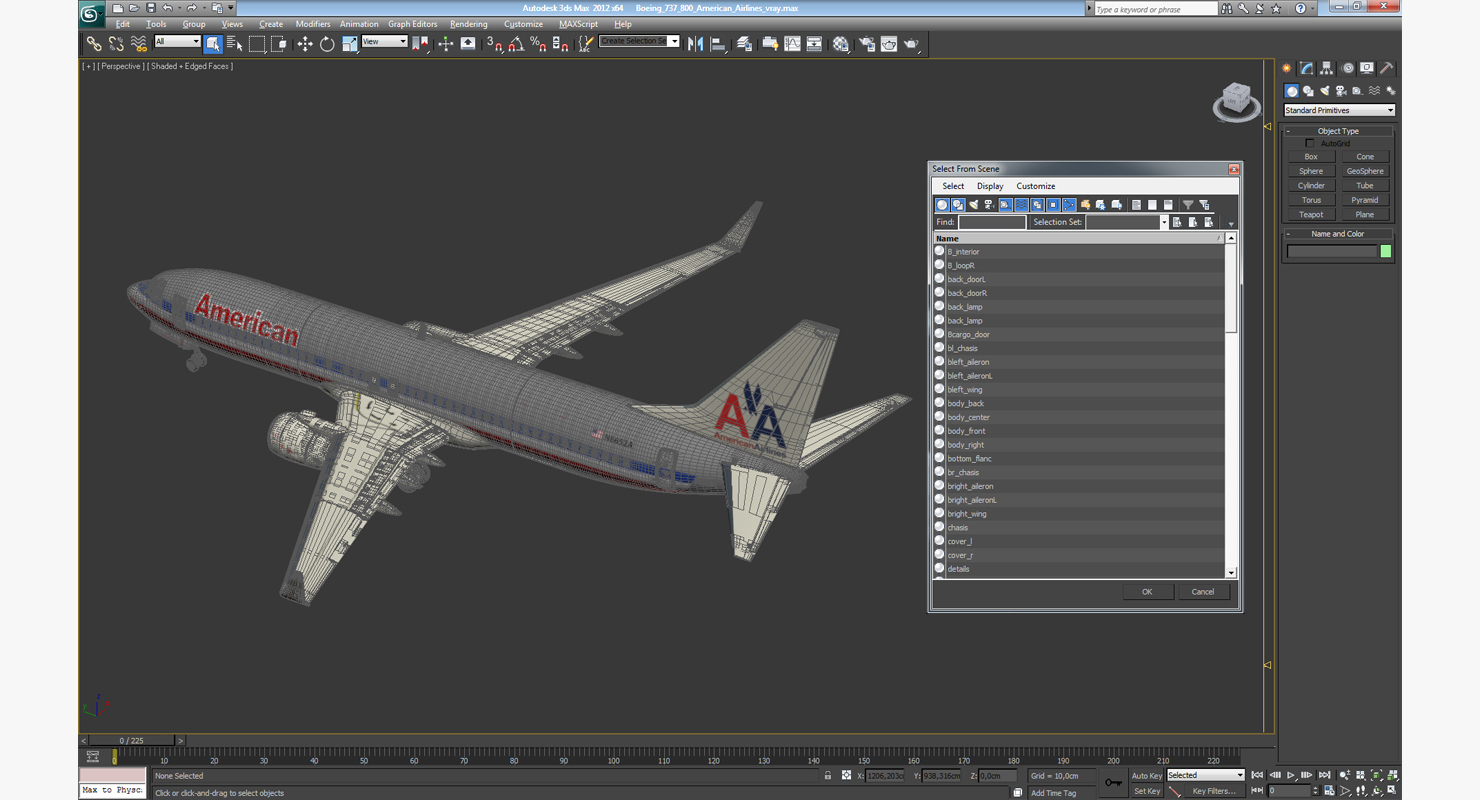Viewport: 1480px width, 800px height.
Task: Open the key mode 'Selected' dropdown
Action: tap(1205, 775)
